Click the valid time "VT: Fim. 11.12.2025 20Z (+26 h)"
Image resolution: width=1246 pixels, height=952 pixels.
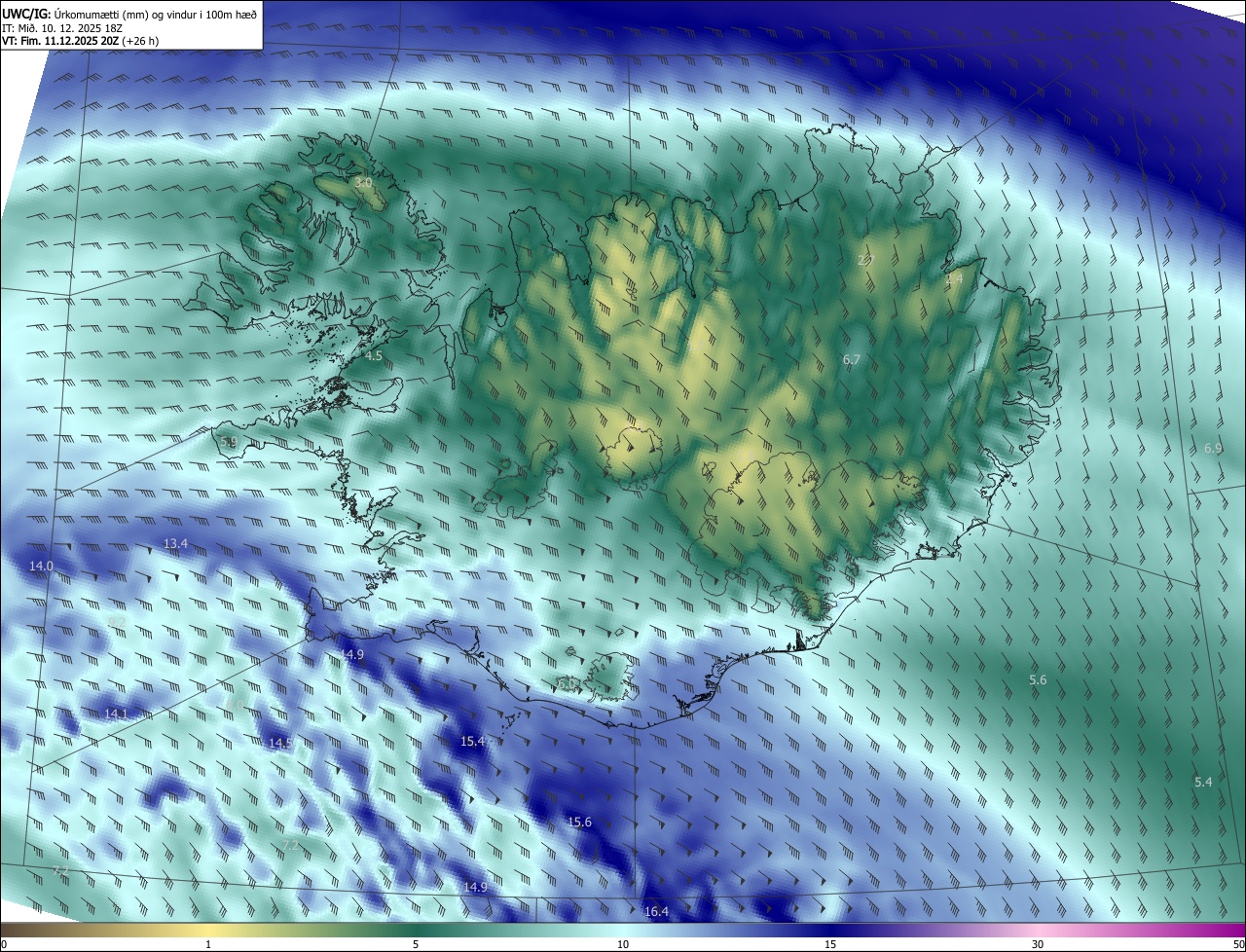tap(80, 42)
